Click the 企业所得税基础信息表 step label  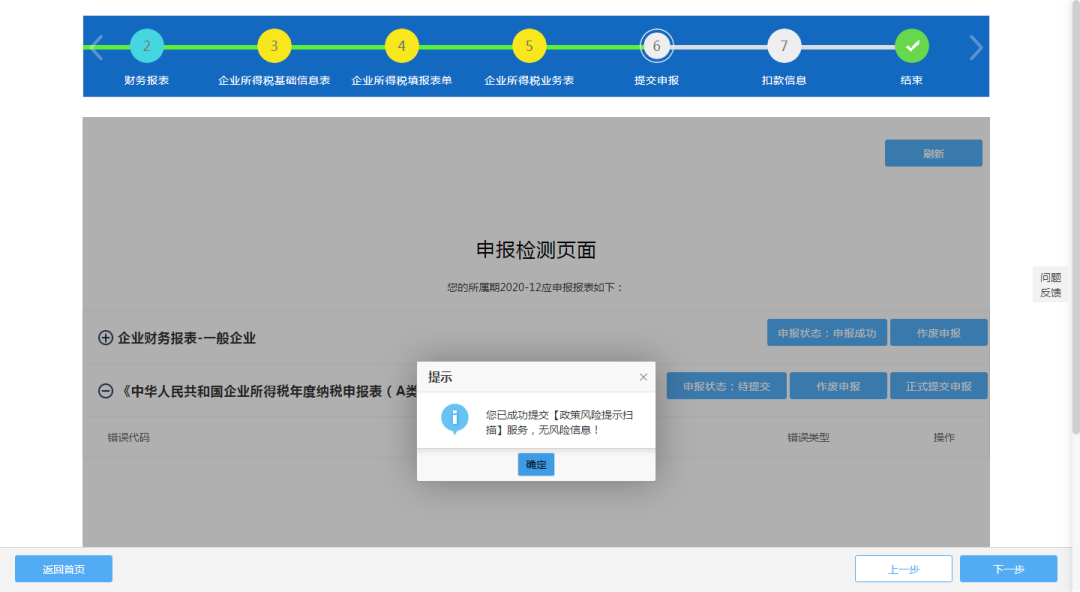274,81
